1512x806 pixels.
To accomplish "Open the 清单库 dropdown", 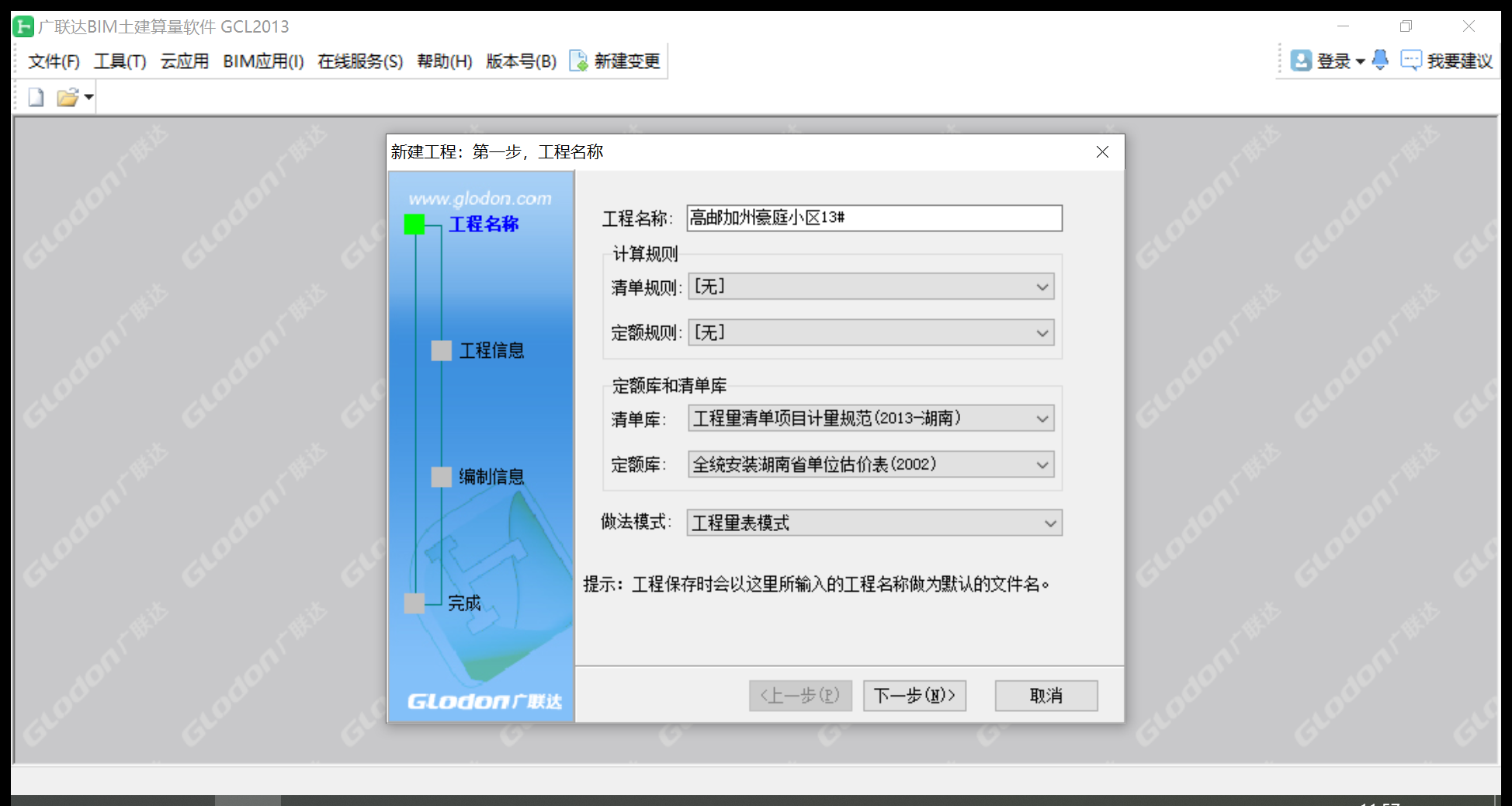I will (871, 419).
